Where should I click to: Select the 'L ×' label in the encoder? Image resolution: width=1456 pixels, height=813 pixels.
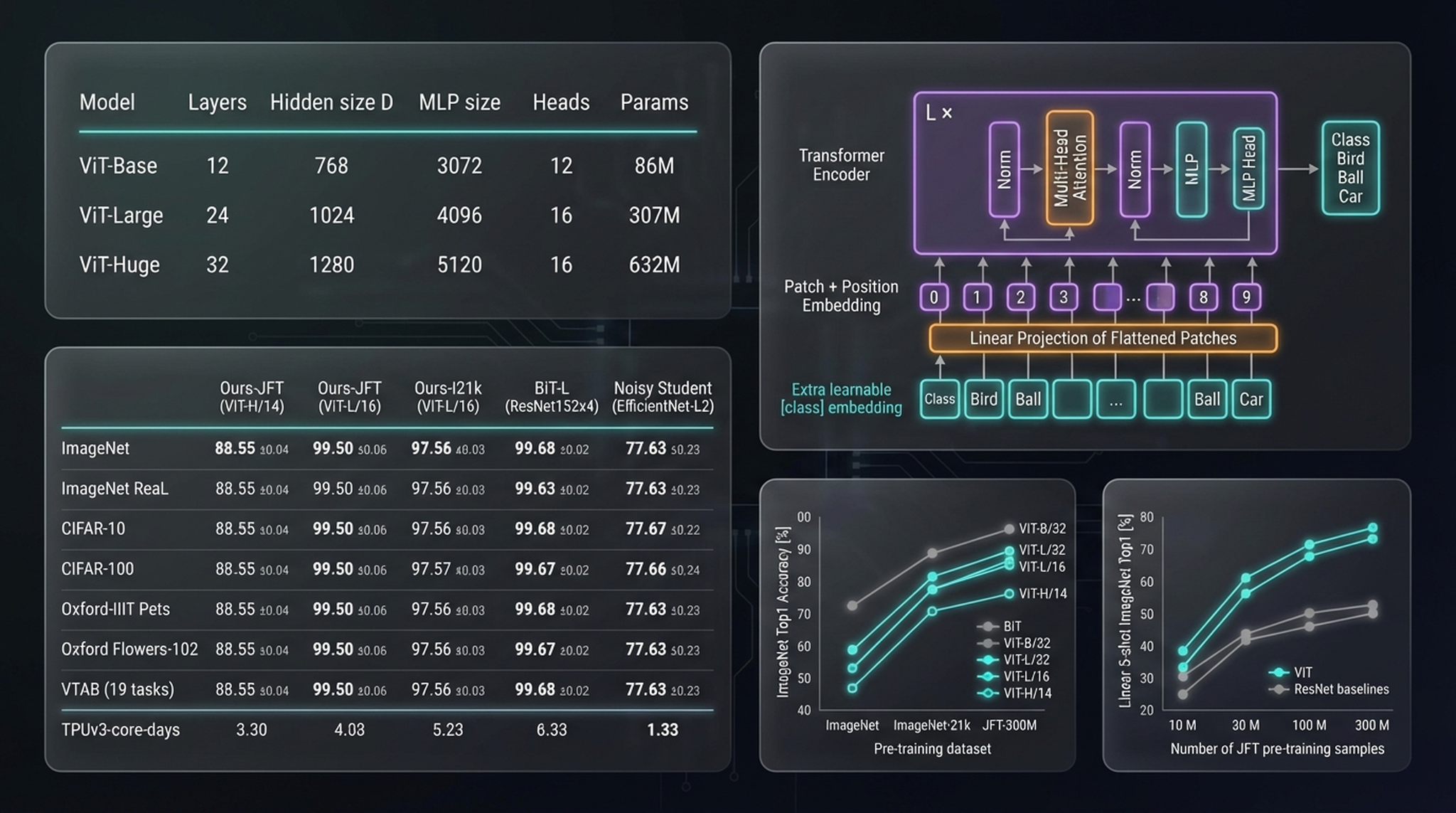point(938,113)
